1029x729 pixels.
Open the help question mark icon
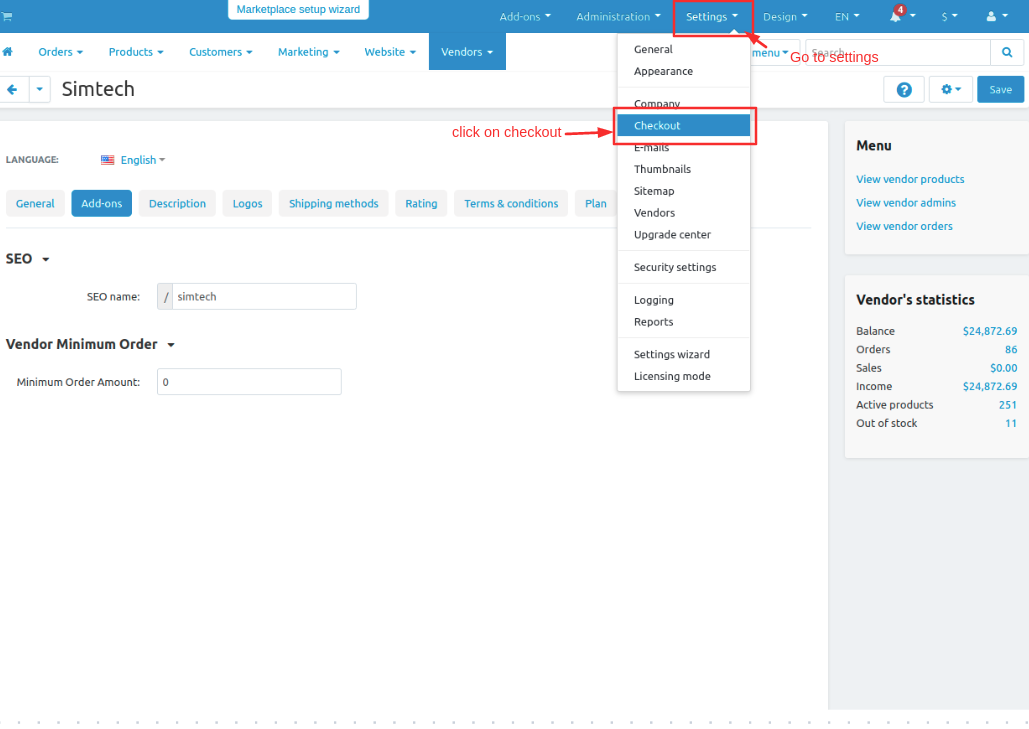[x=904, y=90]
